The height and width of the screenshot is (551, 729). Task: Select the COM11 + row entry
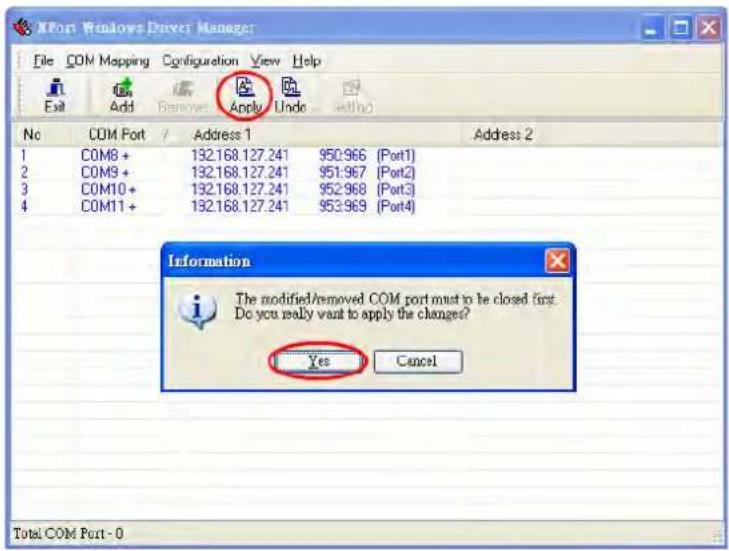click(109, 206)
